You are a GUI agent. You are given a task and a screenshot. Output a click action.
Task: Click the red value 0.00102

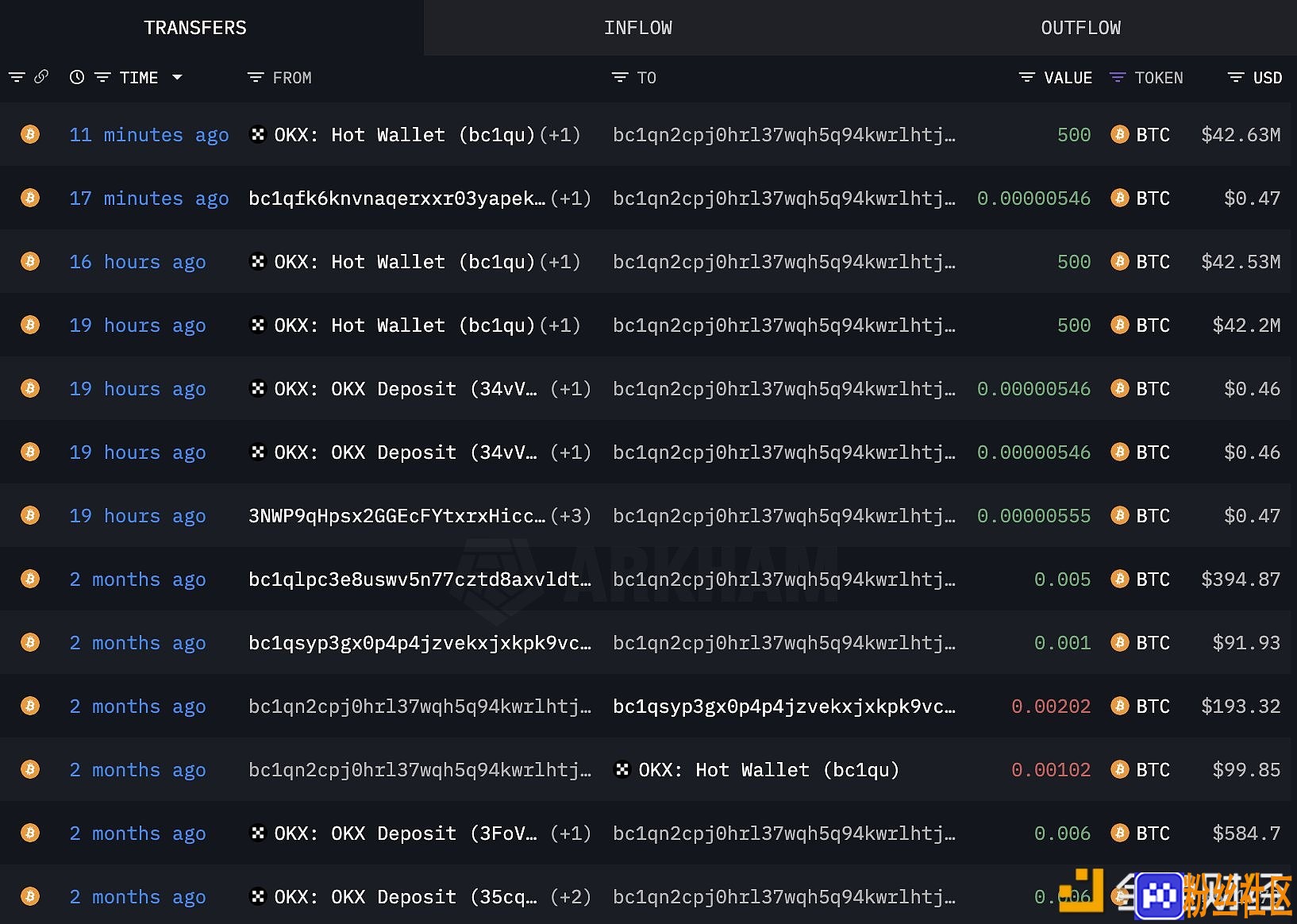pos(1051,770)
